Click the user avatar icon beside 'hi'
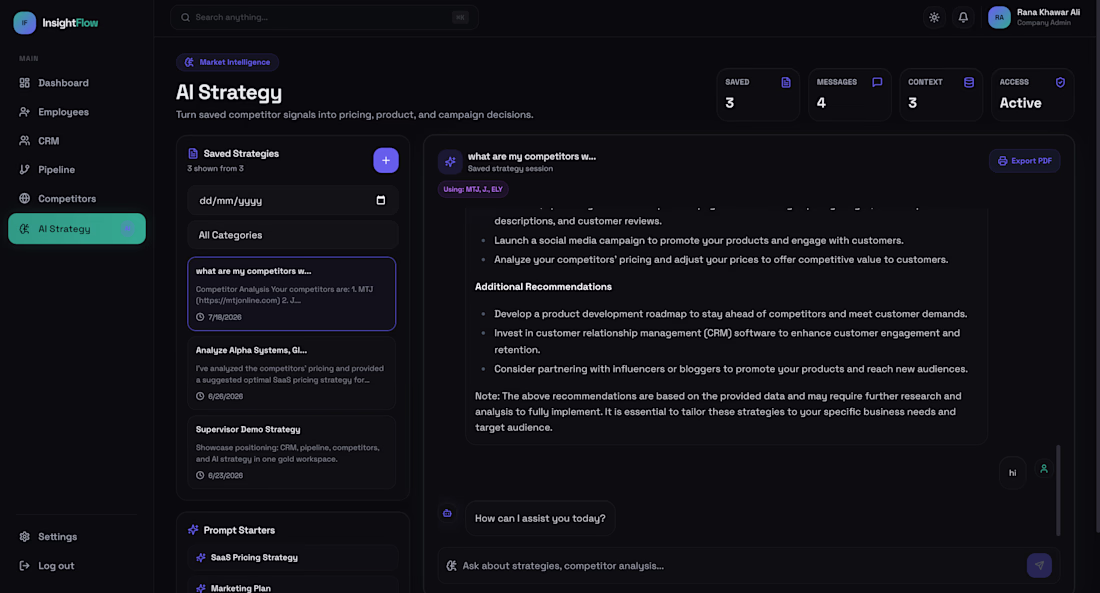The width and height of the screenshot is (1100, 593). [1044, 469]
